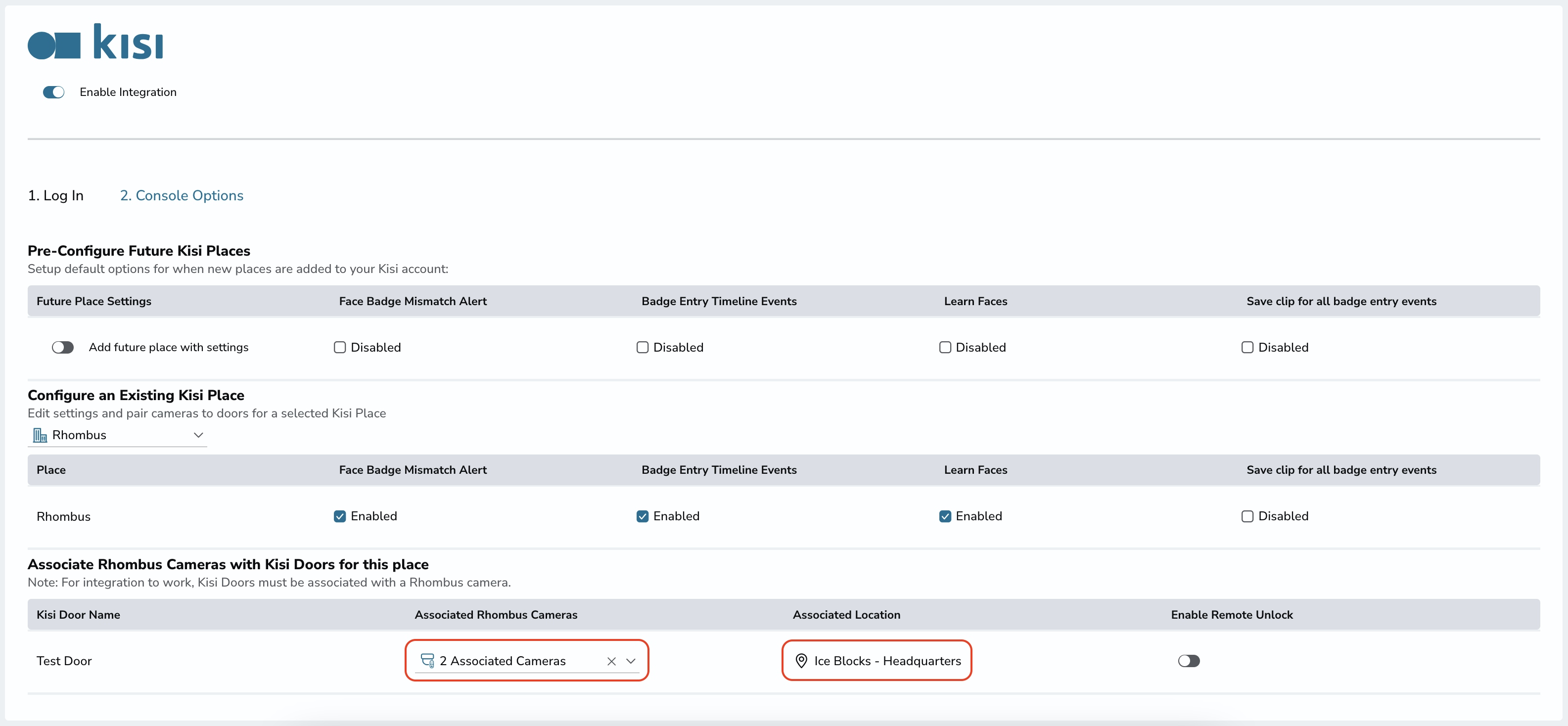Click the Kisi logo
Viewport: 1568px width, 726px height.
[x=95, y=42]
